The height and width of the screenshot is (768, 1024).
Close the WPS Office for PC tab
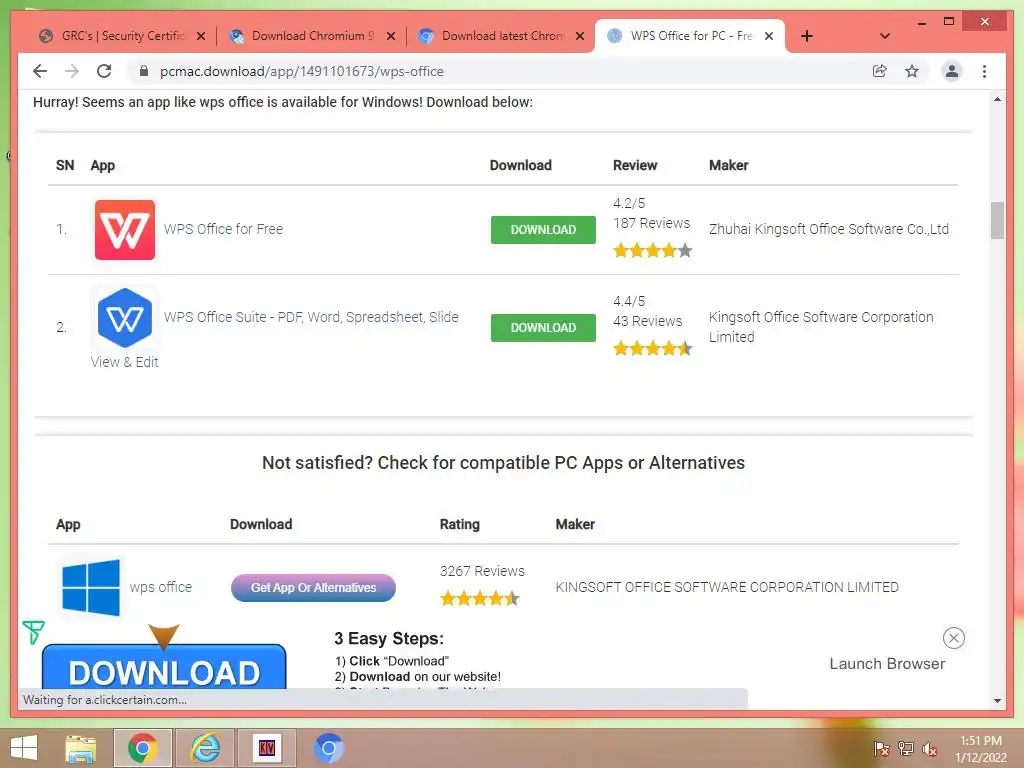click(x=769, y=36)
